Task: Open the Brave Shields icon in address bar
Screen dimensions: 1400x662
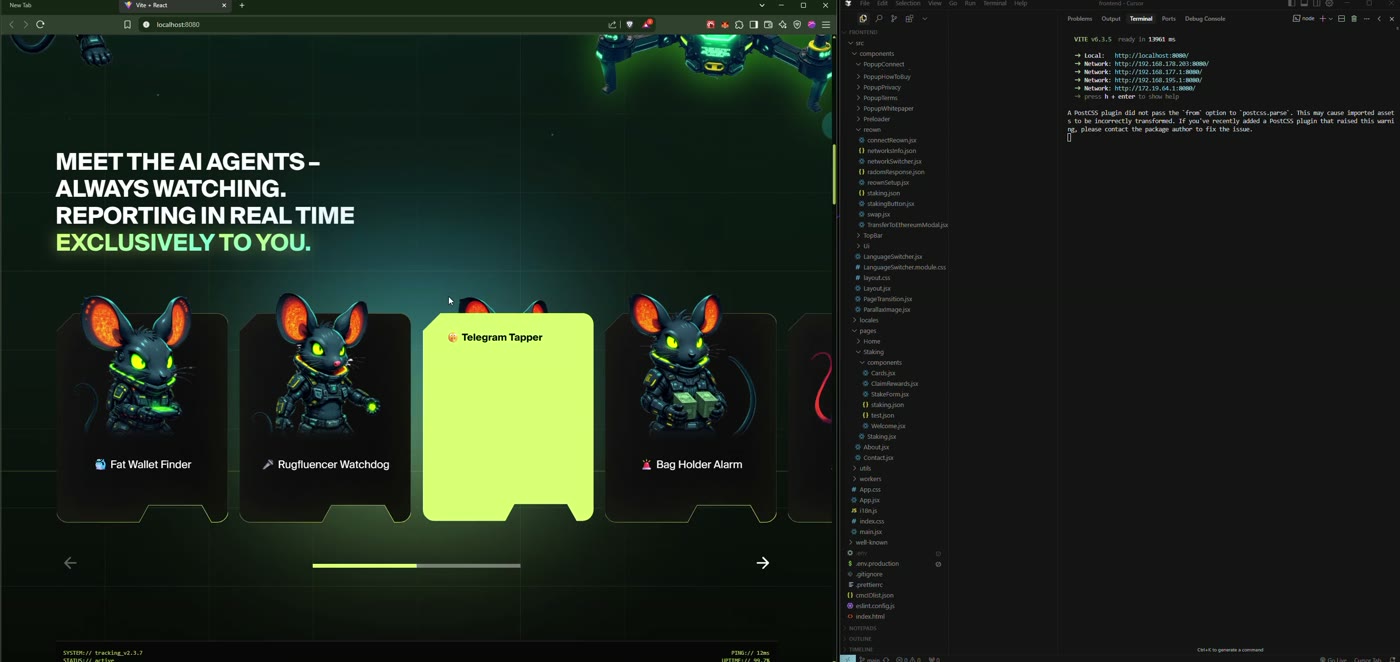Action: tap(629, 24)
